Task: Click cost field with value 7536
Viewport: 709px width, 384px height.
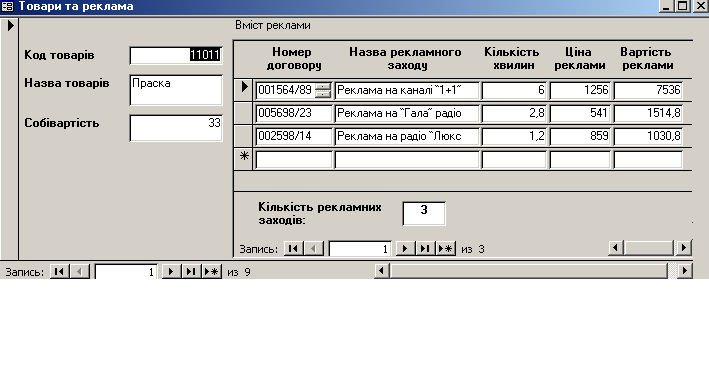Action: pyautogui.click(x=648, y=90)
